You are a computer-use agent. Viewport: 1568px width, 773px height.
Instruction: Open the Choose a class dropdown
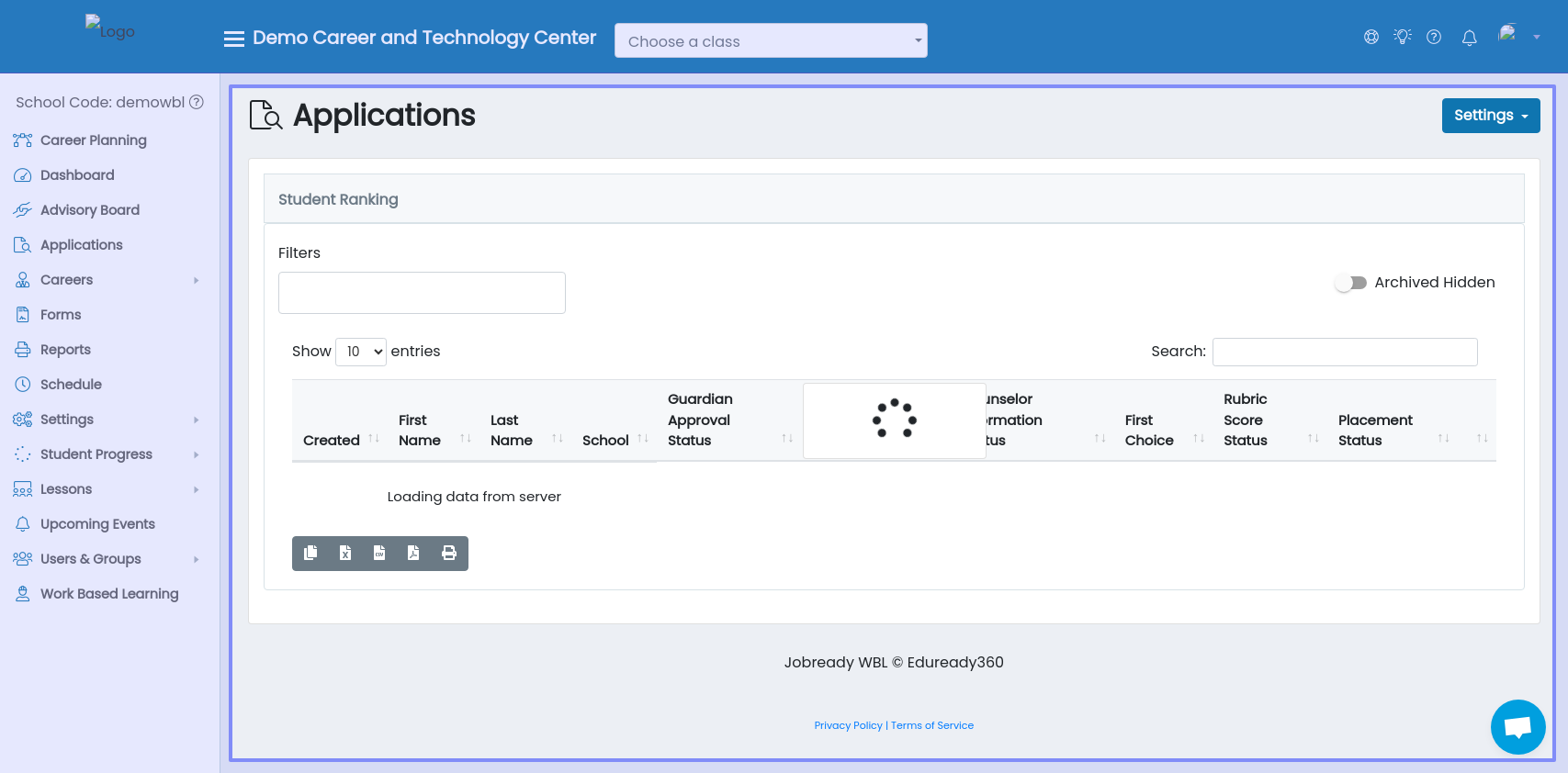(771, 40)
